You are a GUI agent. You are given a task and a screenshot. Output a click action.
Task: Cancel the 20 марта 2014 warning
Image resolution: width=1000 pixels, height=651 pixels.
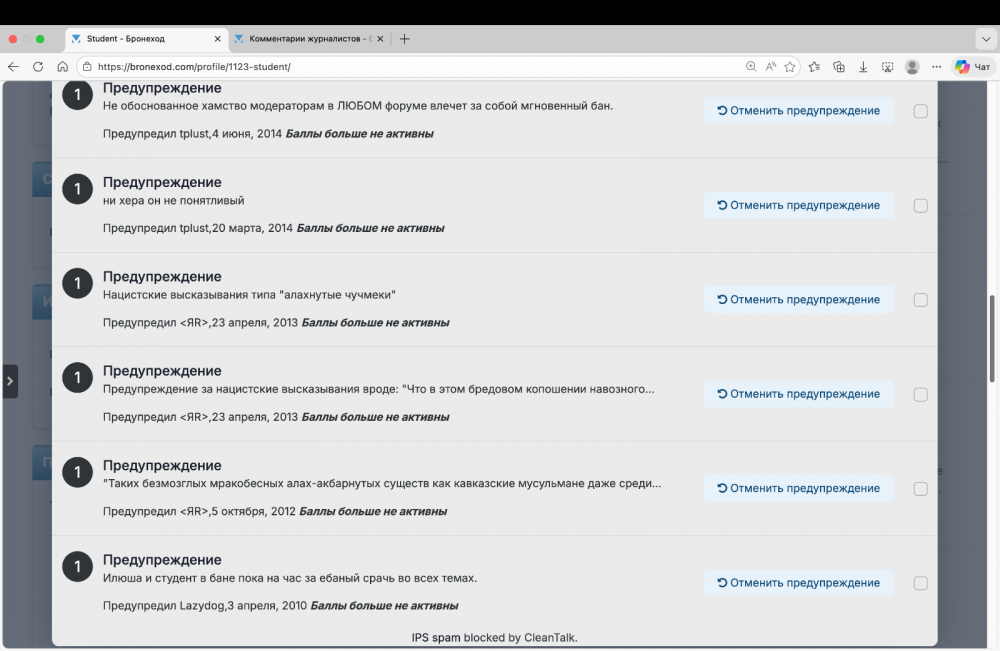[x=798, y=205]
